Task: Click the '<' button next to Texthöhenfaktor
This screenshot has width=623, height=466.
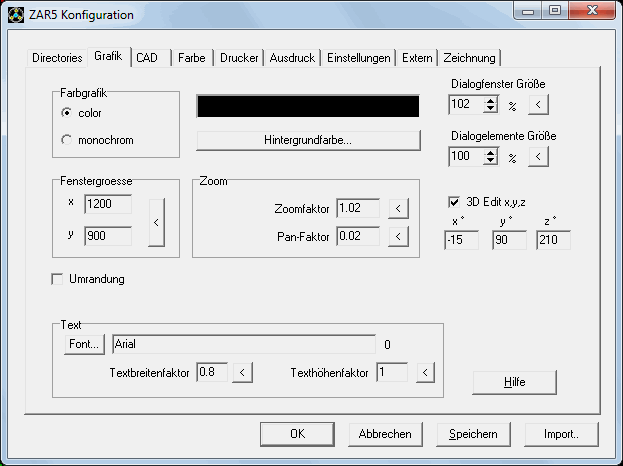Action: click(425, 373)
